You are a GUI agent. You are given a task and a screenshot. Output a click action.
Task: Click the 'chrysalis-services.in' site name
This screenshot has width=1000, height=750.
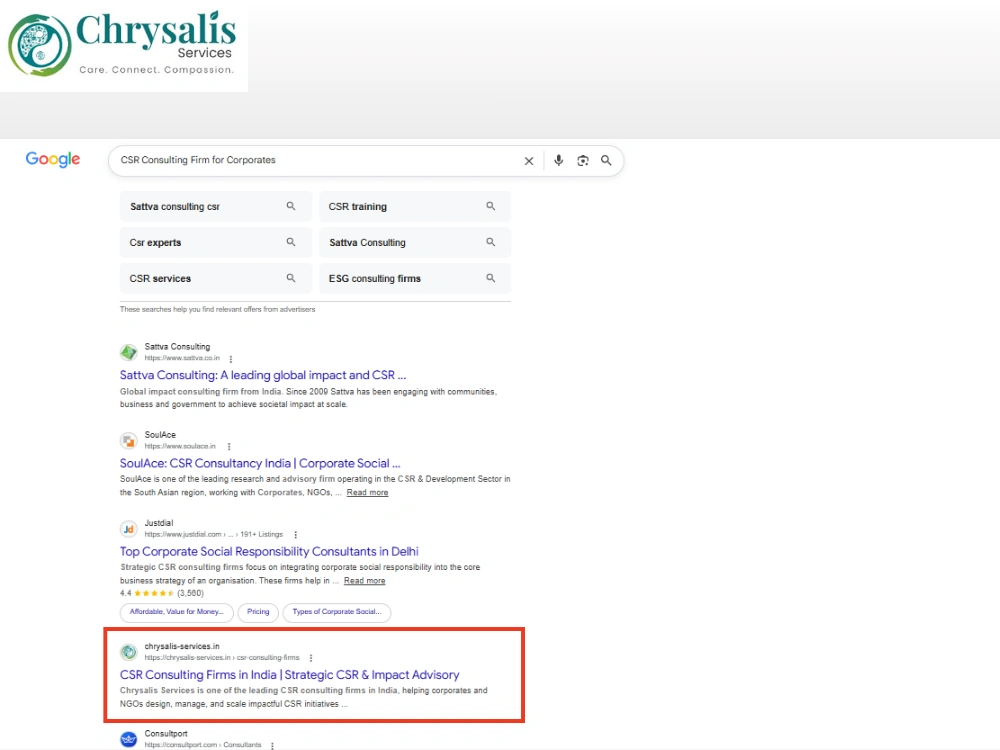[x=182, y=646]
